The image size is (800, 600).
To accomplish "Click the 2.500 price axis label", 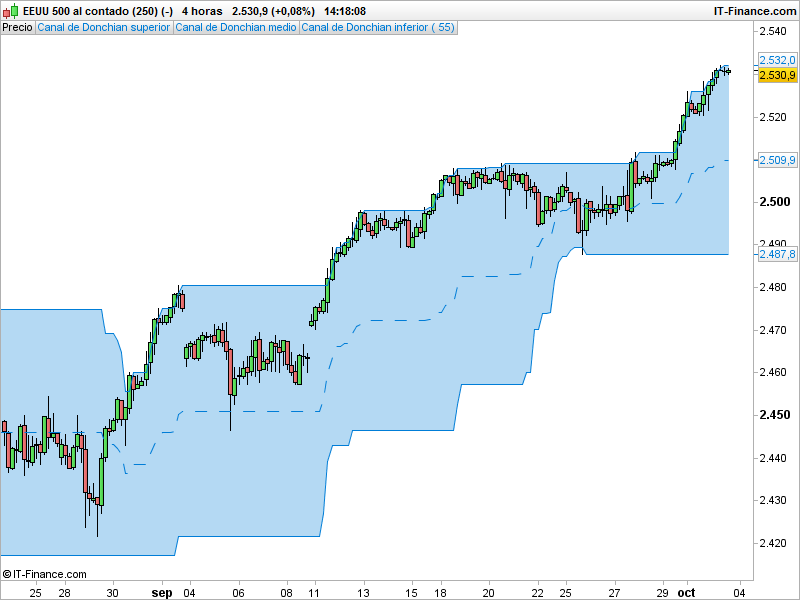I will tap(774, 202).
